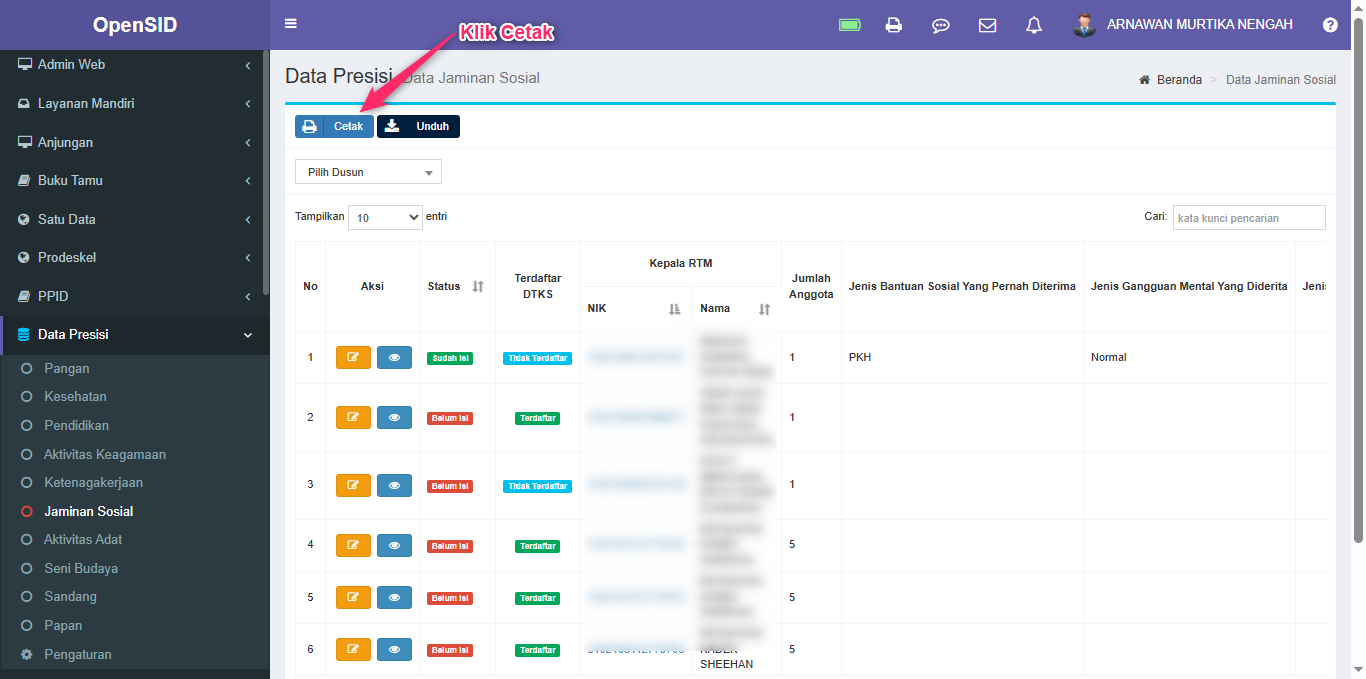This screenshot has width=1366, height=679.
Task: Expand the Anjungan chevron
Action: click(248, 143)
